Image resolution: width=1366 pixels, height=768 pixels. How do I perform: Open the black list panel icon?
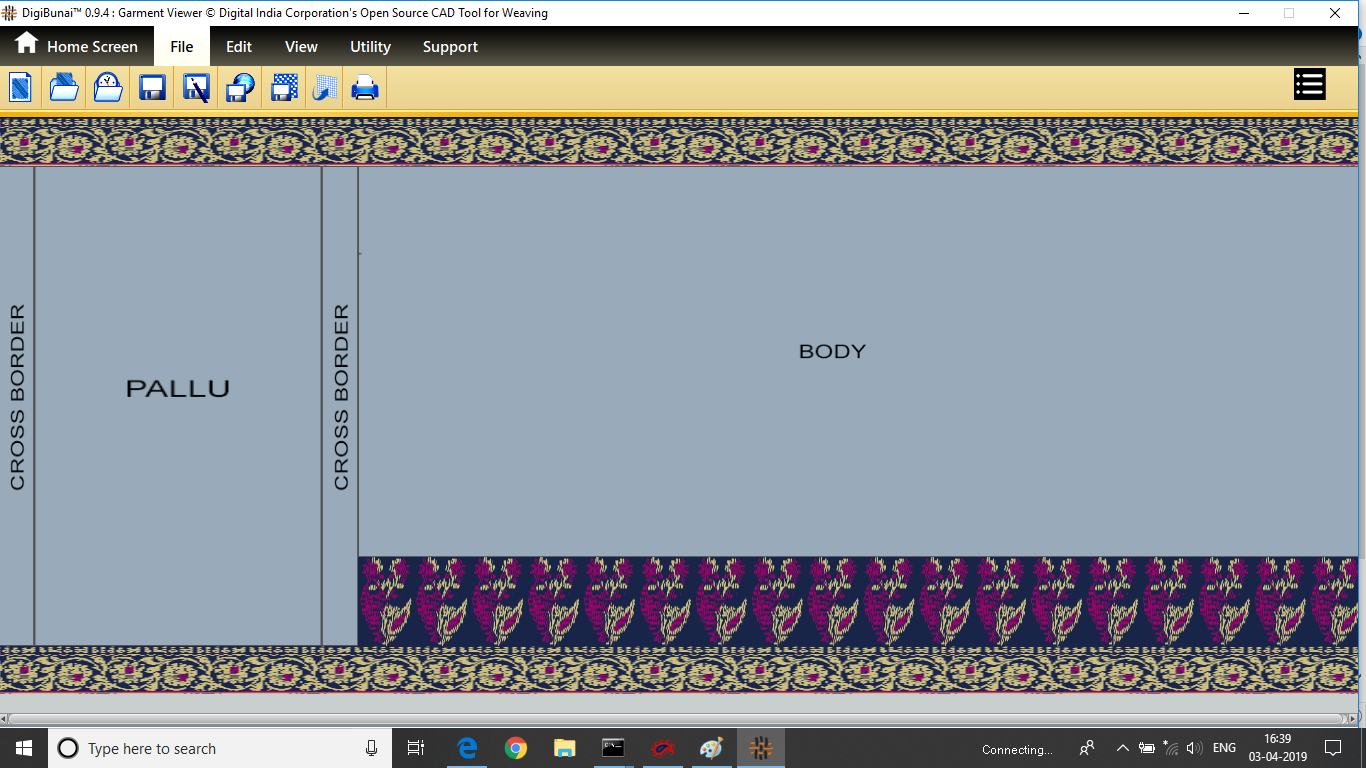coord(1309,85)
